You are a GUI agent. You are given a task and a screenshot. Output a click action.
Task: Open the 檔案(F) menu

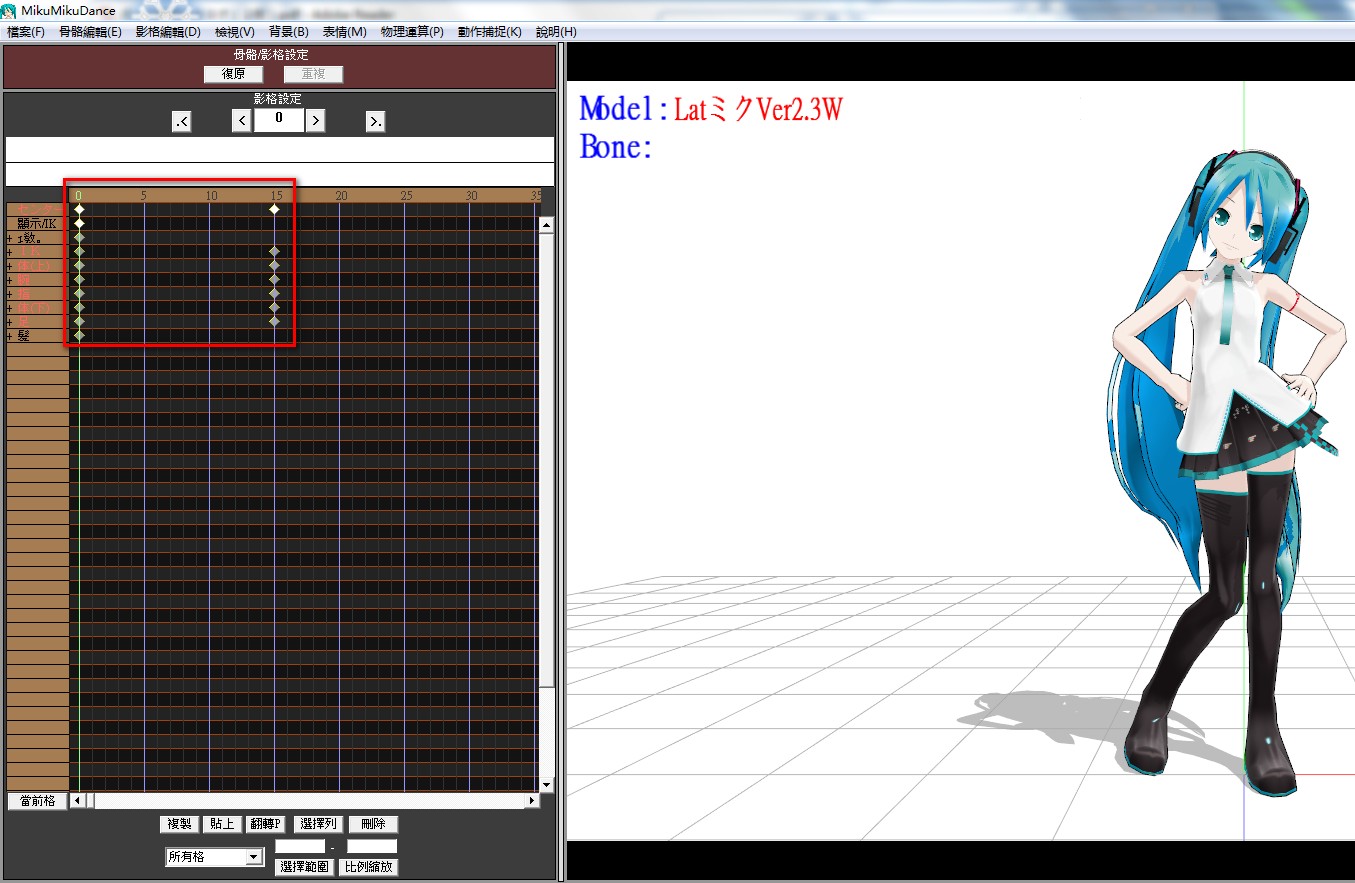tap(26, 32)
